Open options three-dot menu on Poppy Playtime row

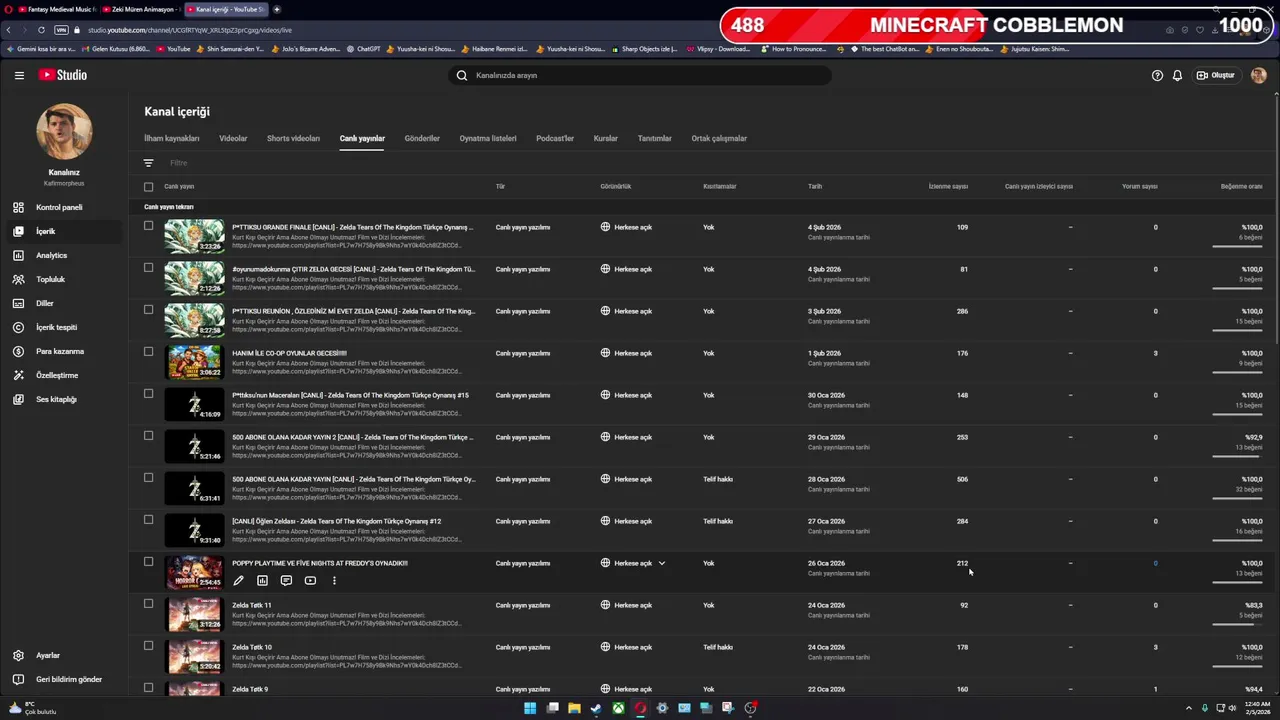[334, 580]
